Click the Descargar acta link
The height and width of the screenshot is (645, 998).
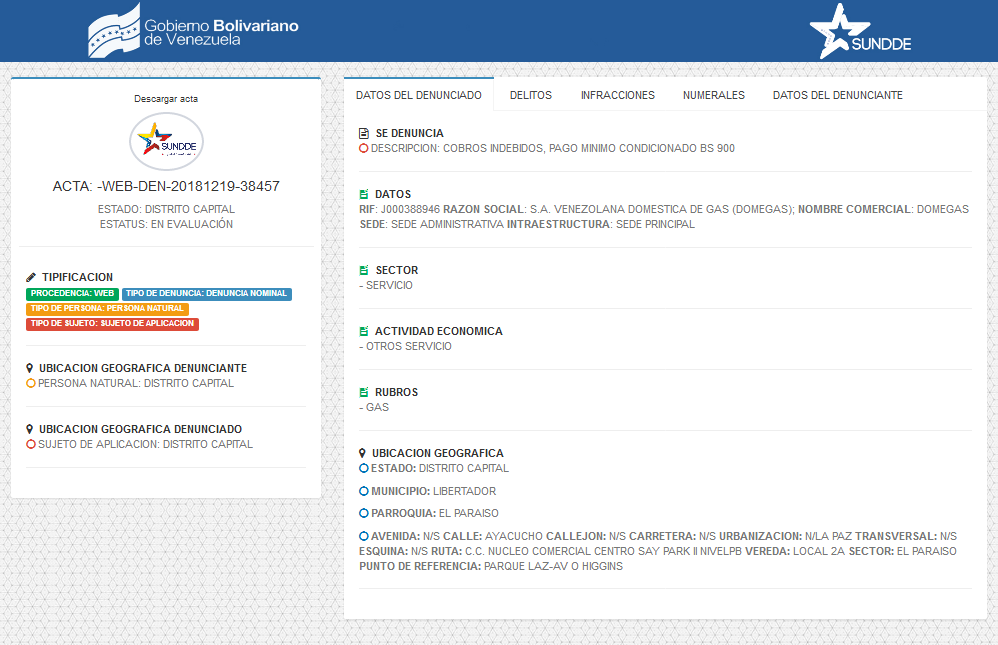click(x=166, y=99)
